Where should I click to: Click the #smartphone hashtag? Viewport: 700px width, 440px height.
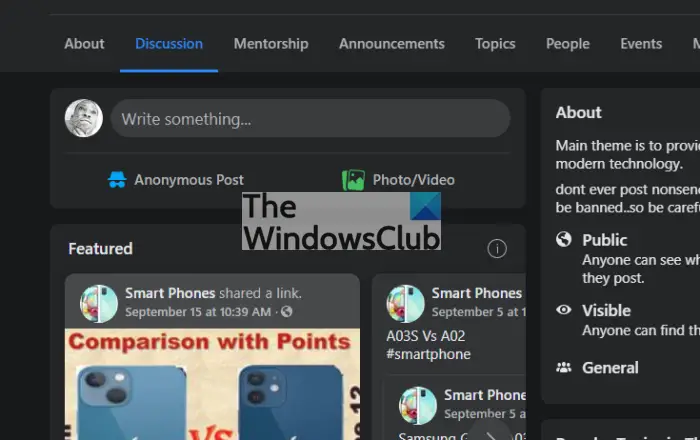428,354
